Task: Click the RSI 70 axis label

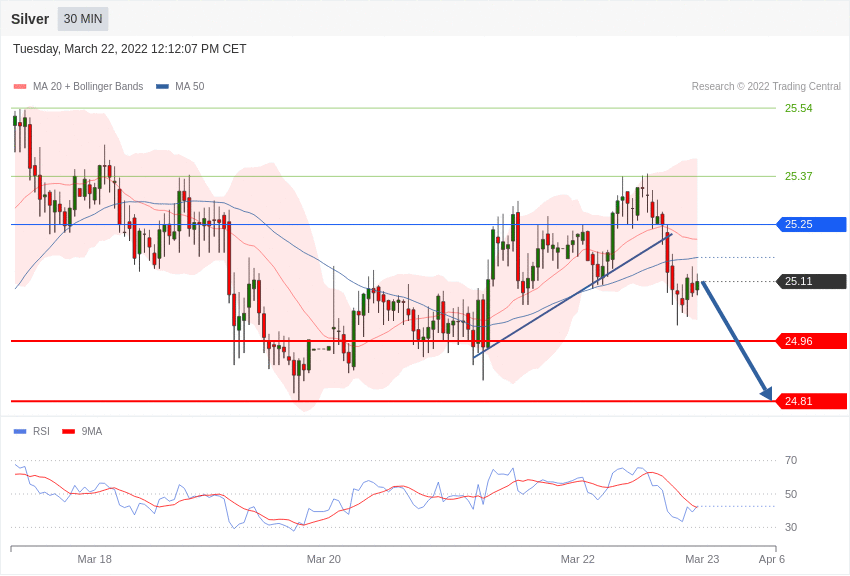Action: 791,461
